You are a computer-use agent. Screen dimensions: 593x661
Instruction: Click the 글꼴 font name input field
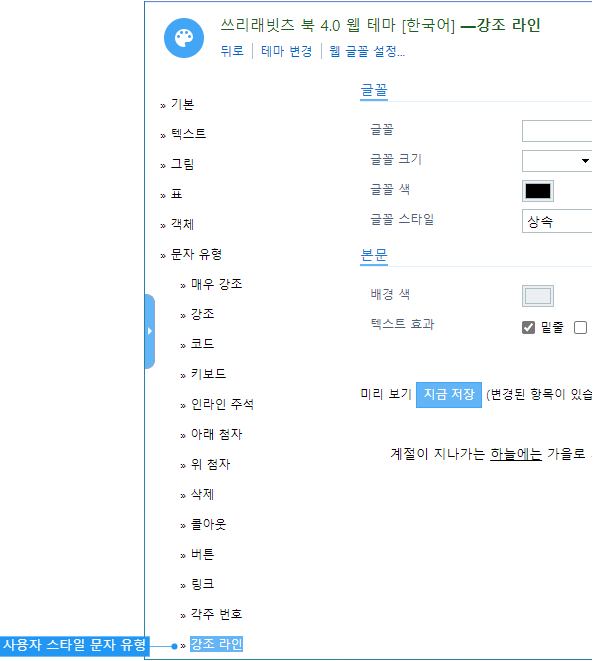pos(557,131)
